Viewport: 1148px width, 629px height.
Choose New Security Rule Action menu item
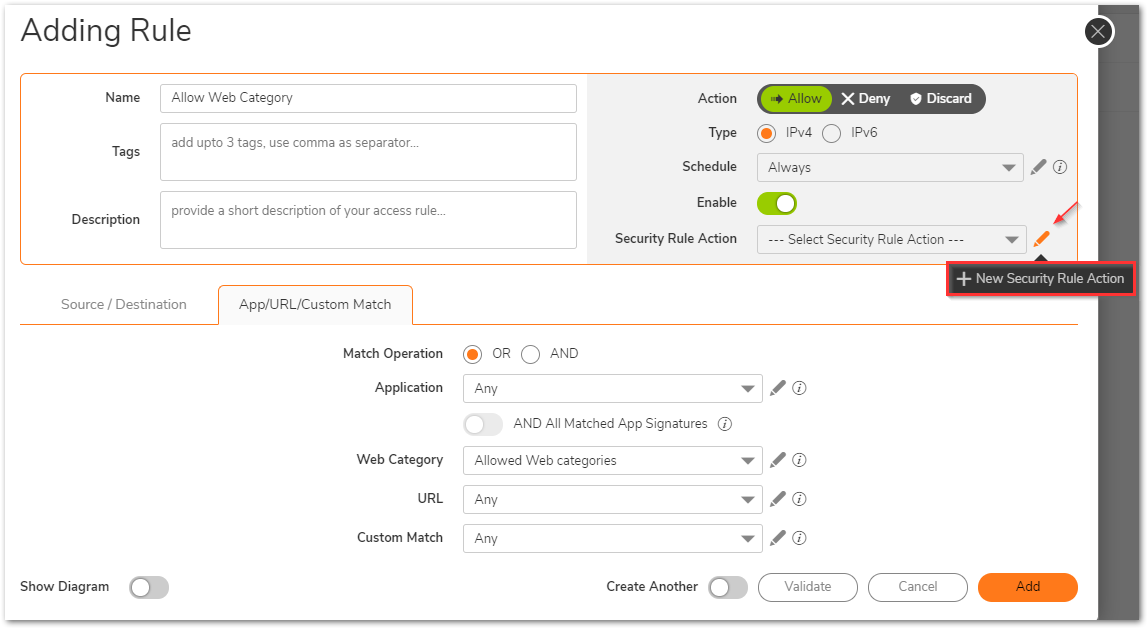1040,278
